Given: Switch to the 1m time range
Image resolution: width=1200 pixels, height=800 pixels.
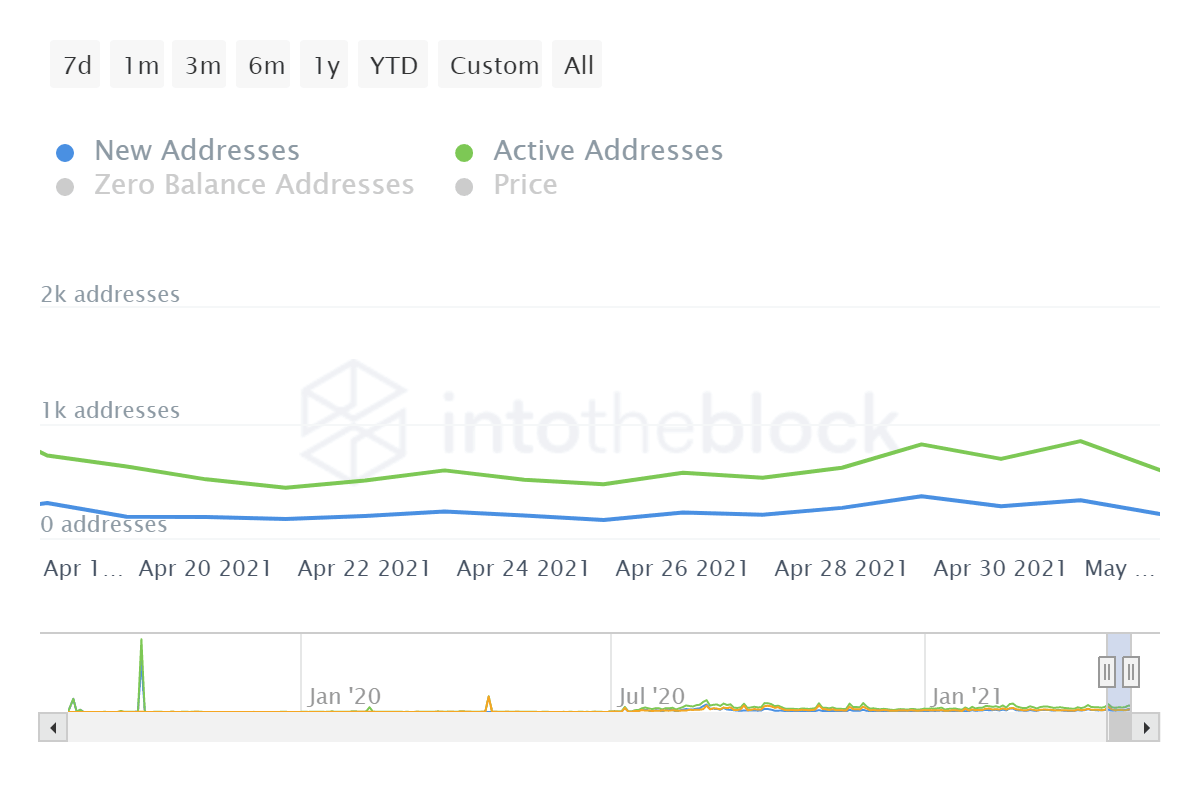Looking at the screenshot, I should pyautogui.click(x=140, y=65).
